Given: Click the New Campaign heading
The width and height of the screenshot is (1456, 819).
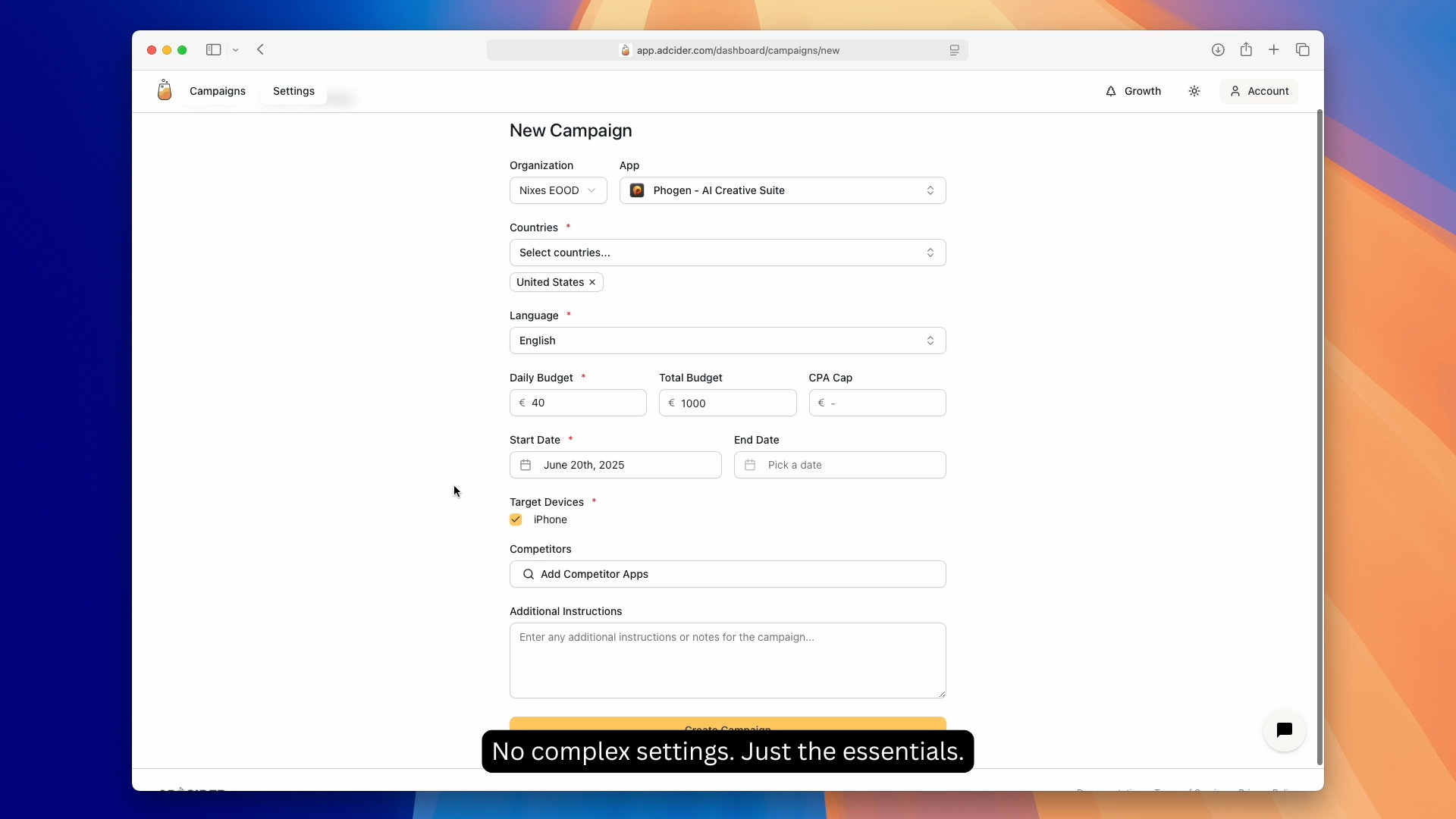Looking at the screenshot, I should click(571, 130).
